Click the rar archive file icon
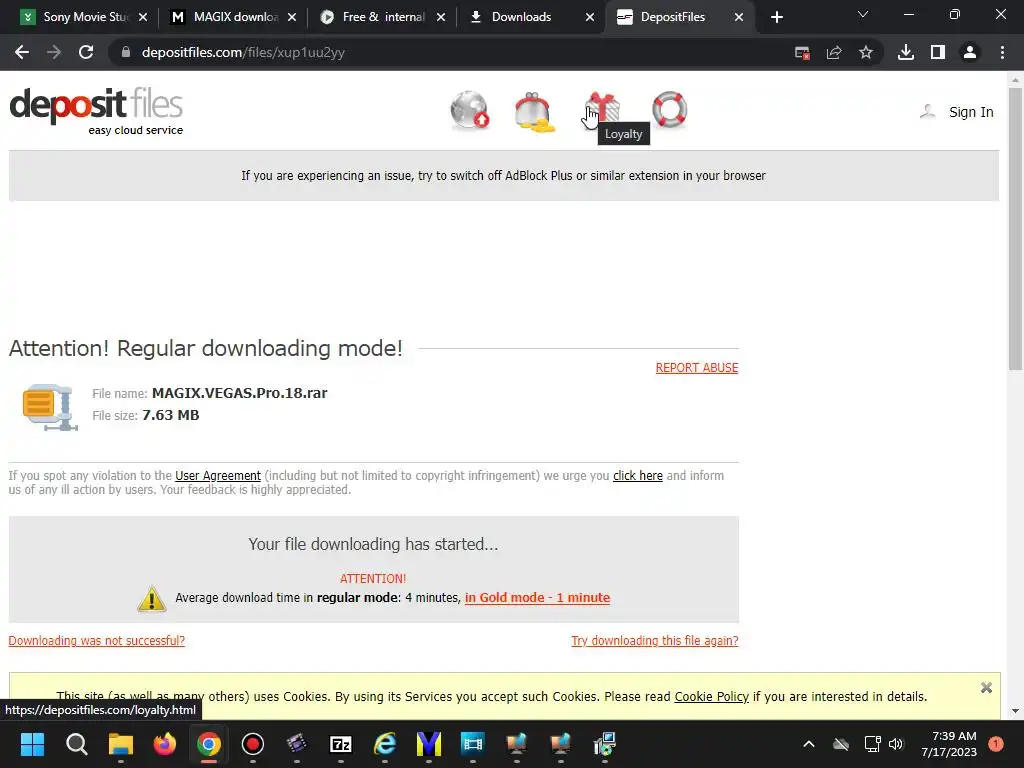Viewport: 1024px width, 768px height. [x=50, y=407]
